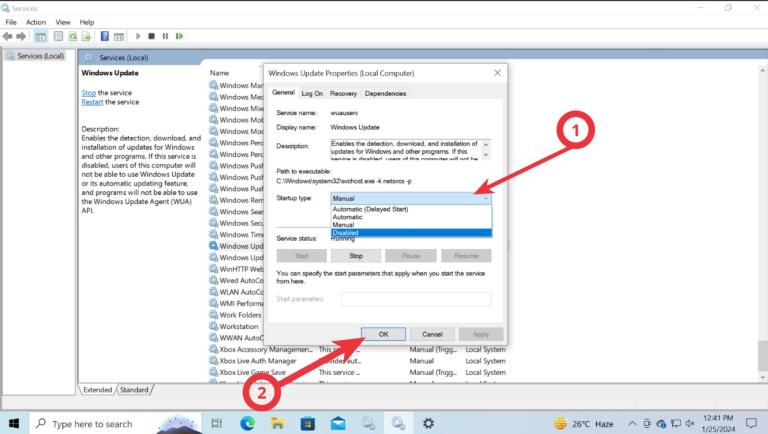Click the Start parameters text field
Image resolution: width=768 pixels, height=434 pixels.
pyautogui.click(x=416, y=299)
